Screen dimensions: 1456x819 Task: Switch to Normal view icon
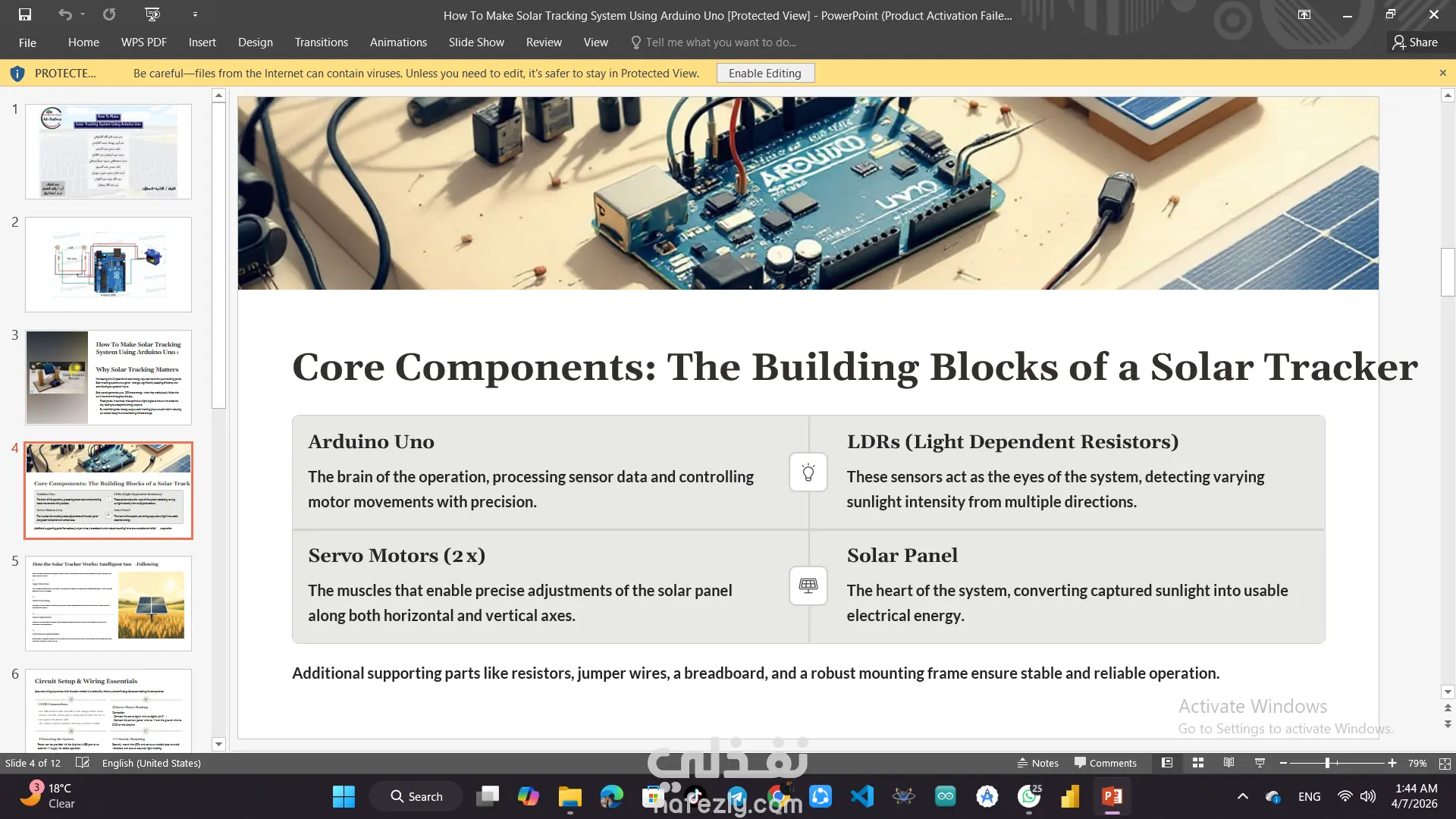pyautogui.click(x=1167, y=763)
